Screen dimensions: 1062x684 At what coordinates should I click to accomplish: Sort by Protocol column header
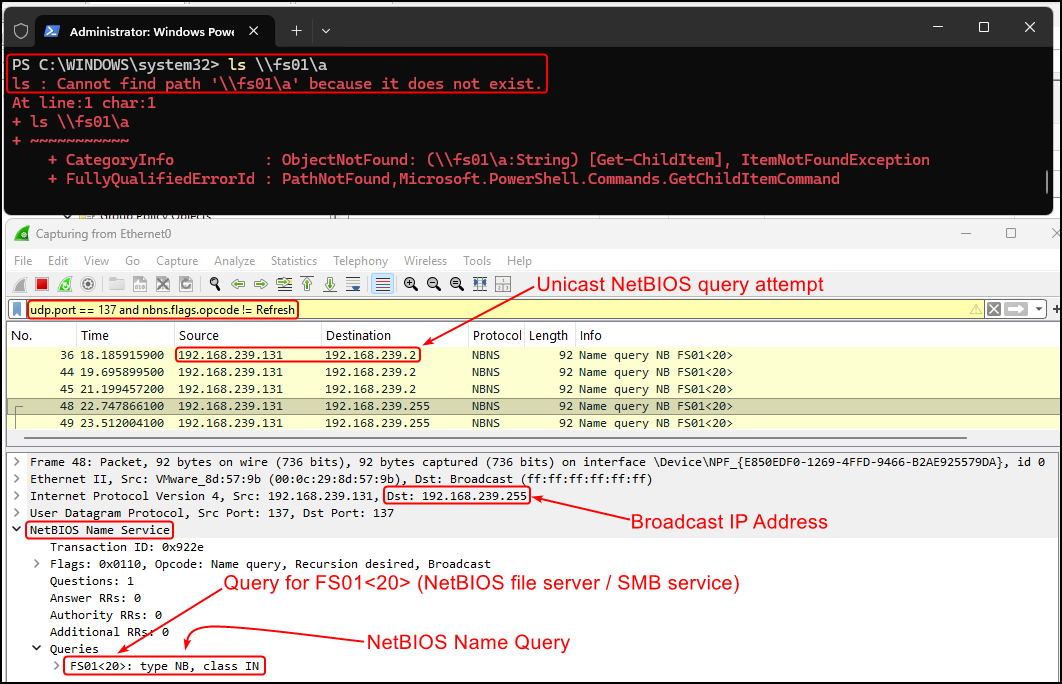[x=496, y=335]
